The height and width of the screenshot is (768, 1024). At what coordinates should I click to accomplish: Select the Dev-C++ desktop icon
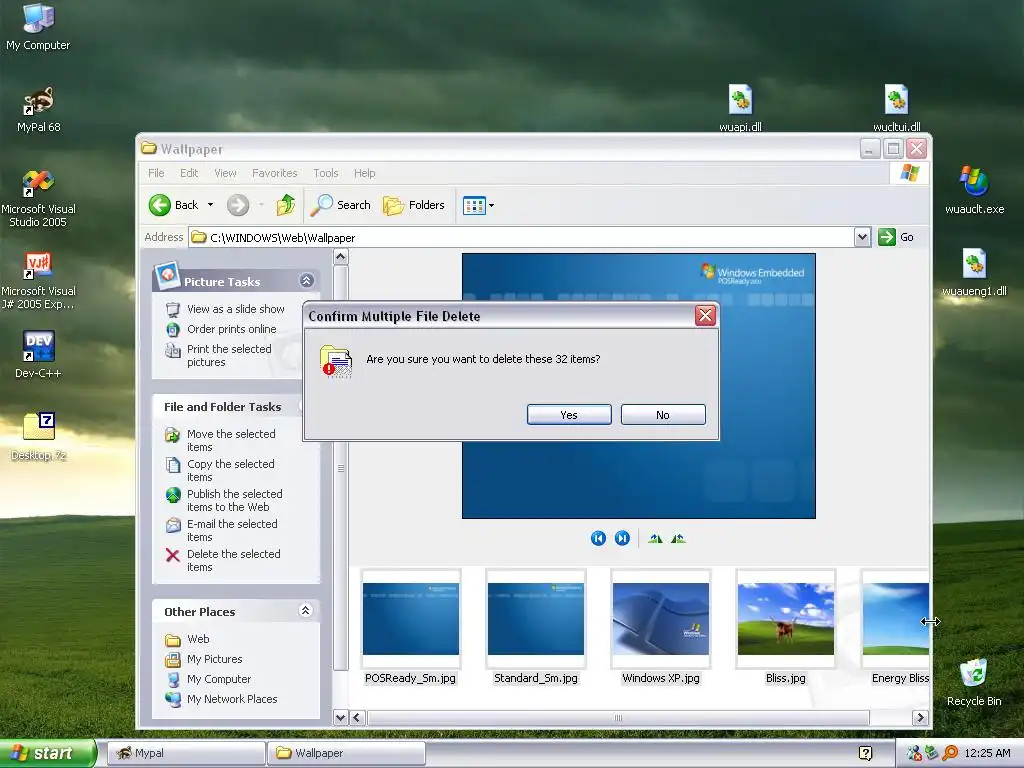point(38,355)
